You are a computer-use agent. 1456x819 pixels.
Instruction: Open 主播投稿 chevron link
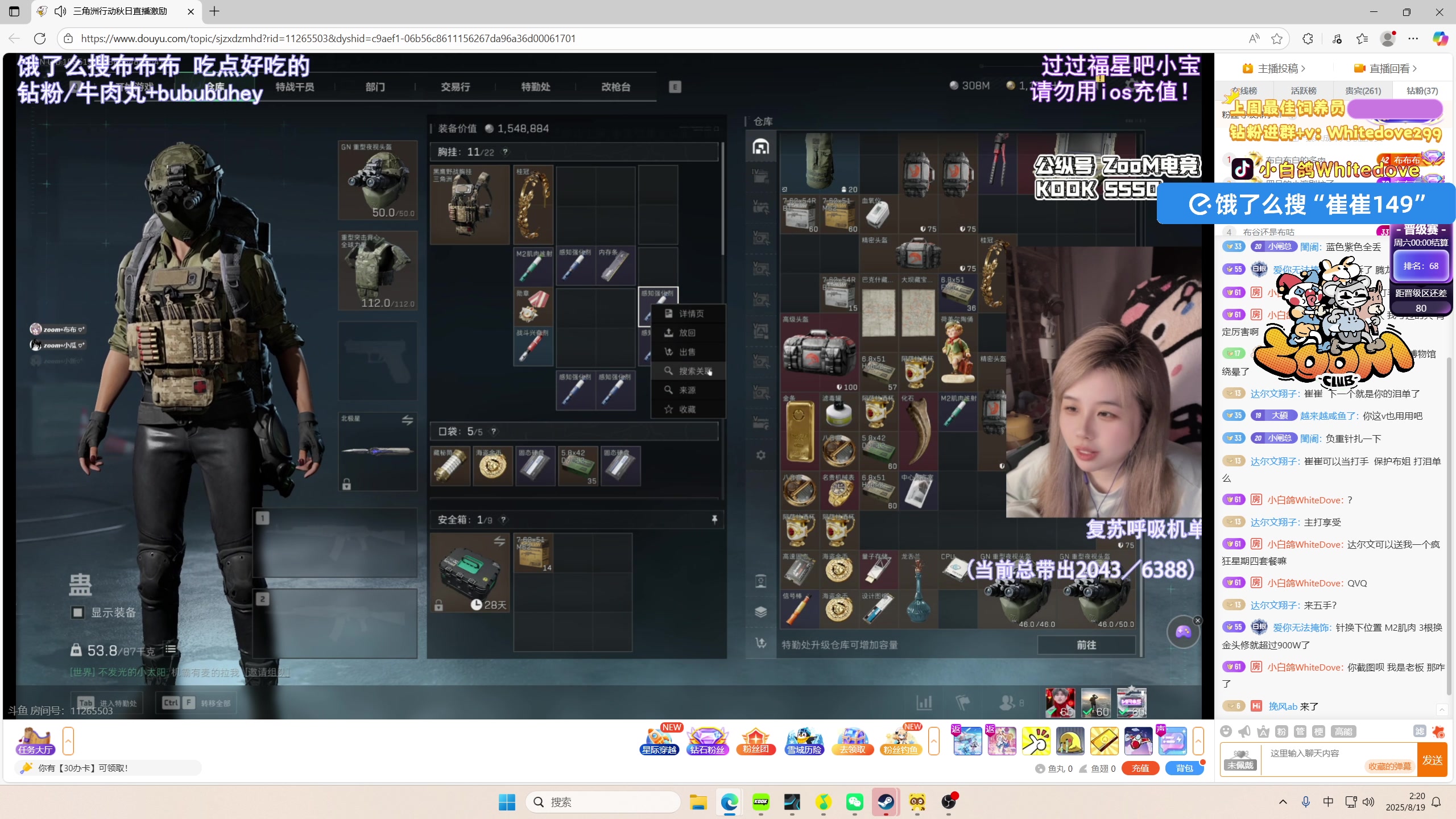coord(1274,68)
